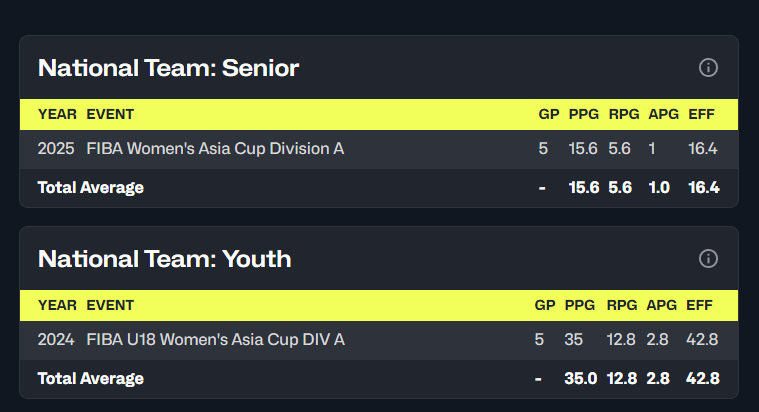Click the National Team: Senior heading
Image resolution: width=759 pixels, height=412 pixels.
[168, 68]
